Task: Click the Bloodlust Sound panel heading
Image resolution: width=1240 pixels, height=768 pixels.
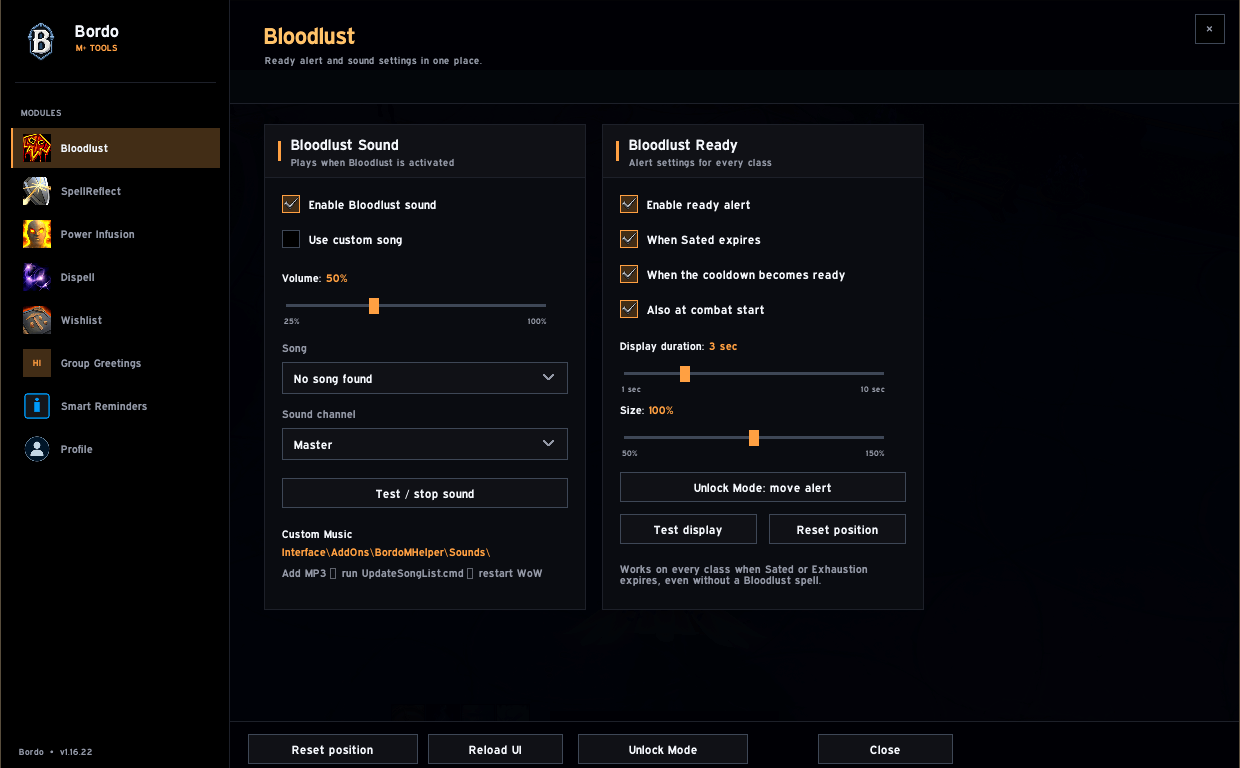Action: pyautogui.click(x=345, y=145)
